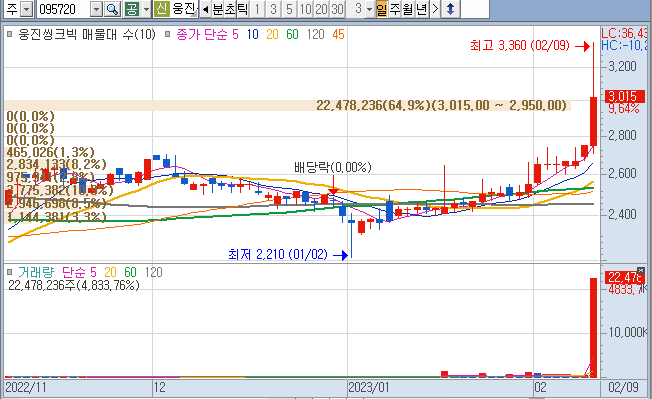Click the 10,000K volume axis label
This screenshot has width=652, height=399.
coord(628,332)
